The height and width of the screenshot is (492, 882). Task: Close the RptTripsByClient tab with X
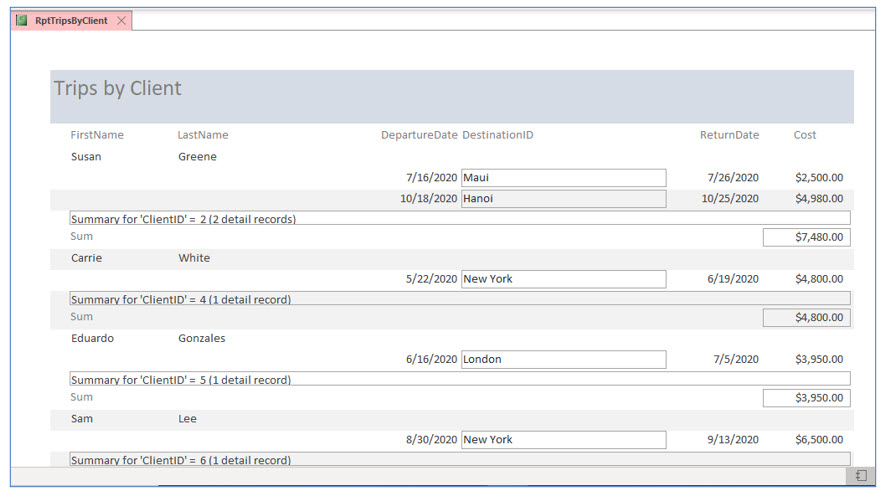122,21
